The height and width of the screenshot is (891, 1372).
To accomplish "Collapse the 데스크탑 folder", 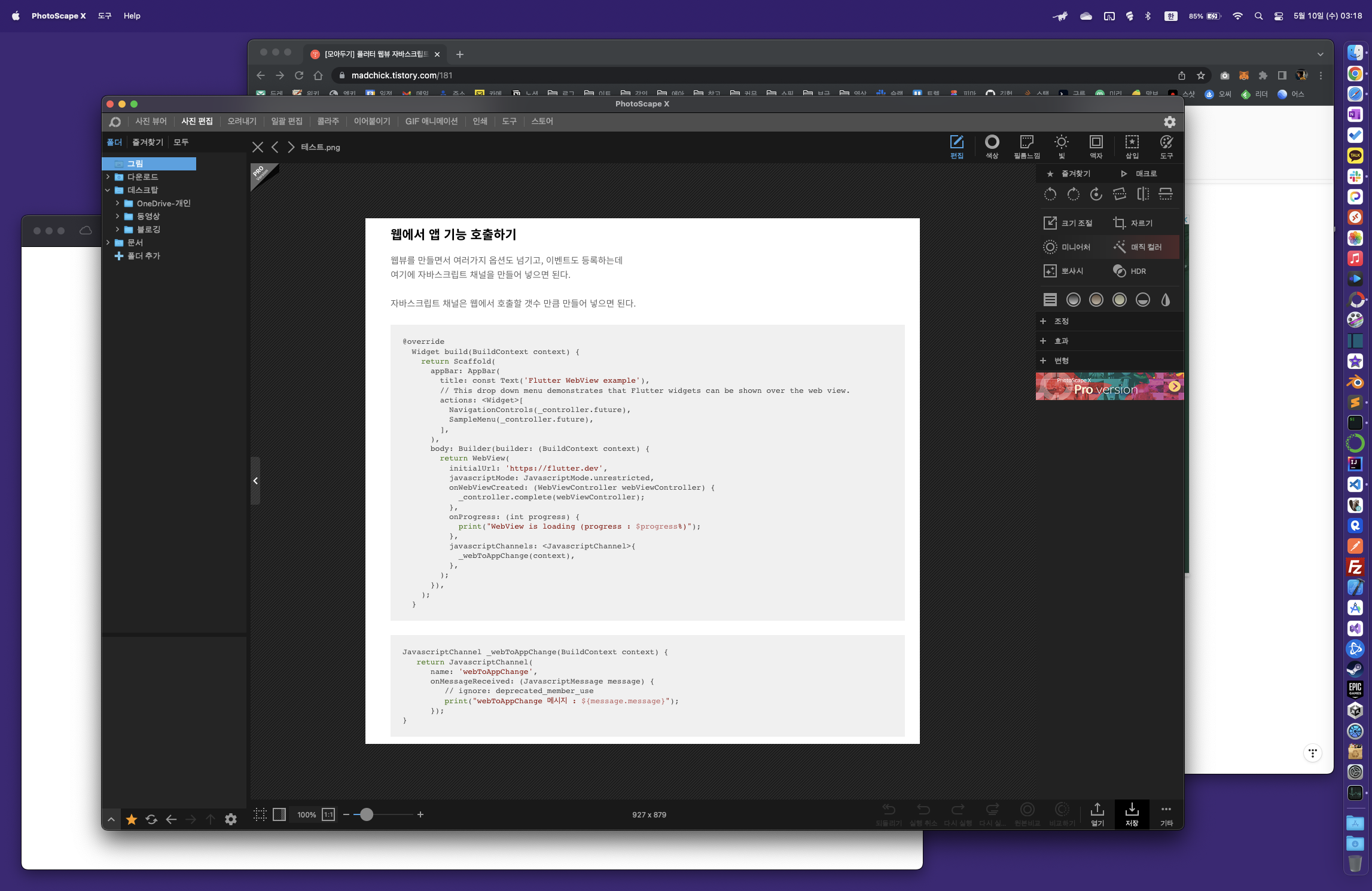I will tap(108, 190).
